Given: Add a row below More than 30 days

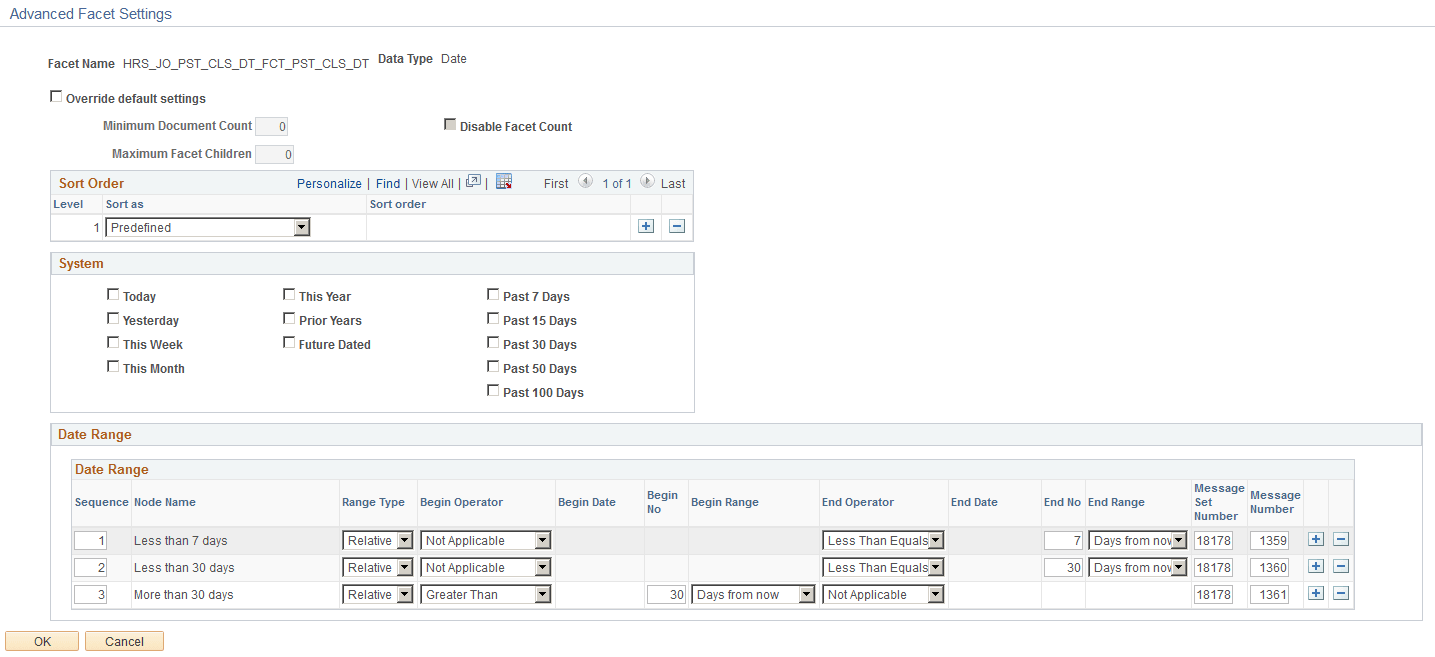Looking at the screenshot, I should pos(1316,593).
